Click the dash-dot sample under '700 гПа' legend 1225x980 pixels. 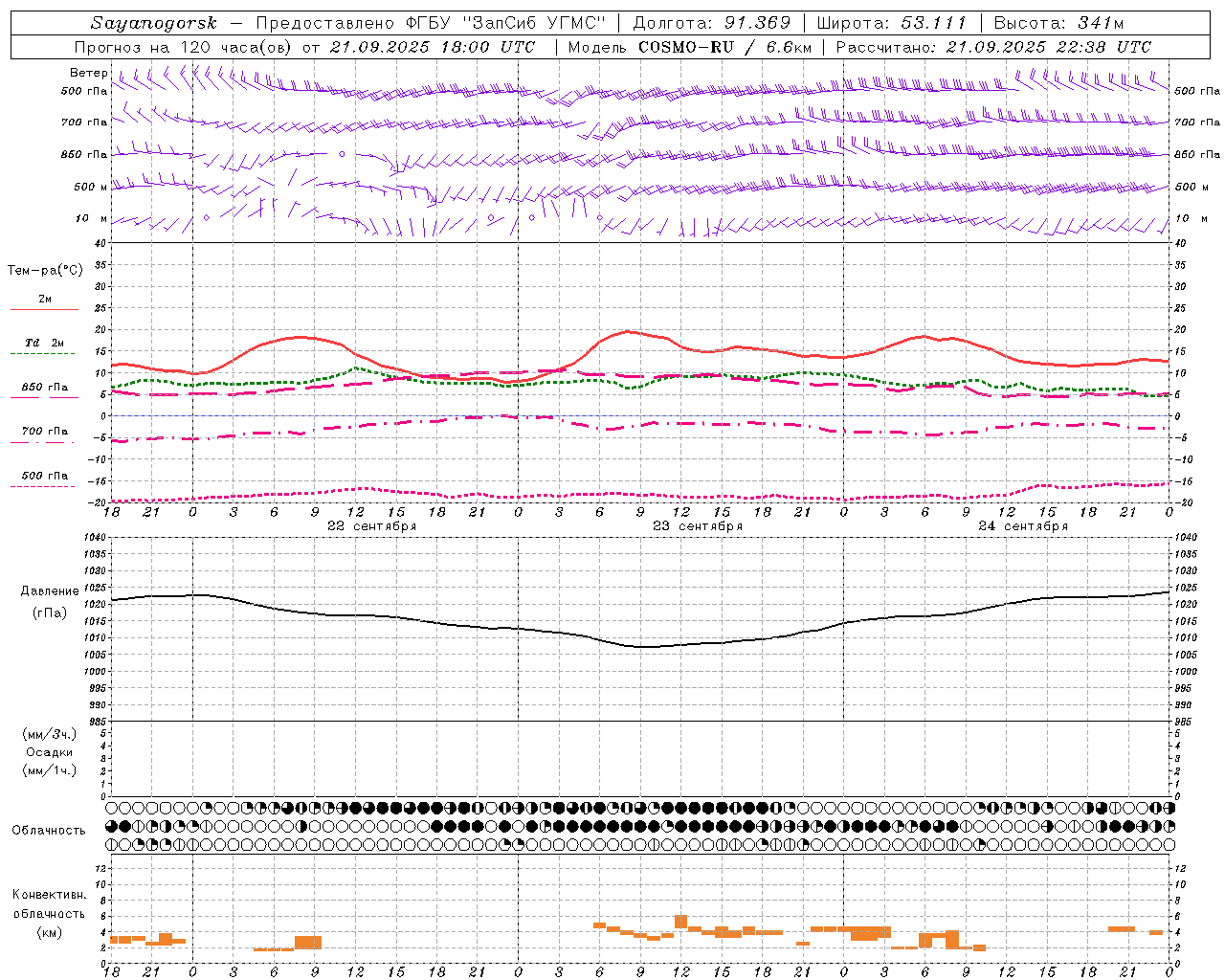point(42,442)
